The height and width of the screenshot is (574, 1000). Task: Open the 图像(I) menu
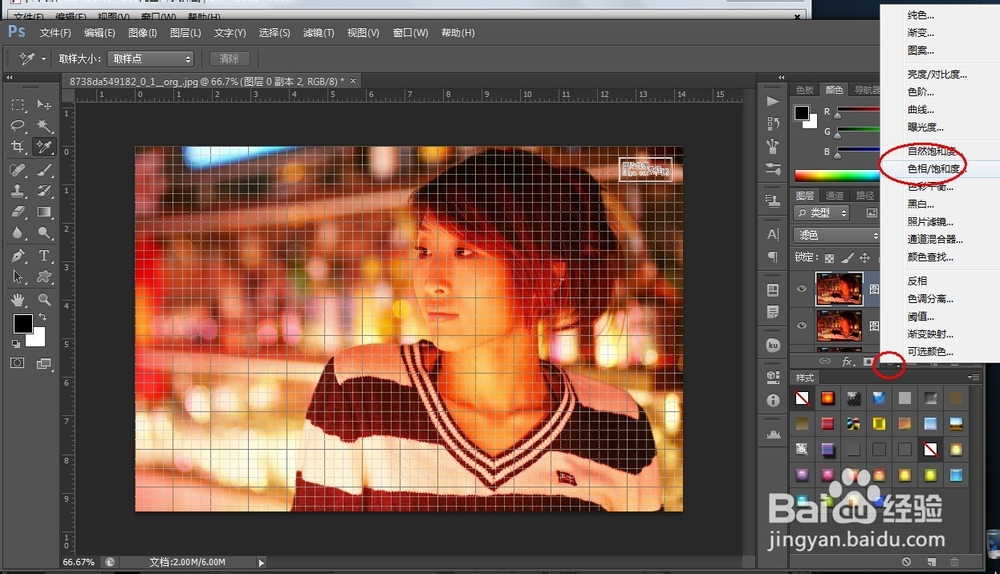142,33
